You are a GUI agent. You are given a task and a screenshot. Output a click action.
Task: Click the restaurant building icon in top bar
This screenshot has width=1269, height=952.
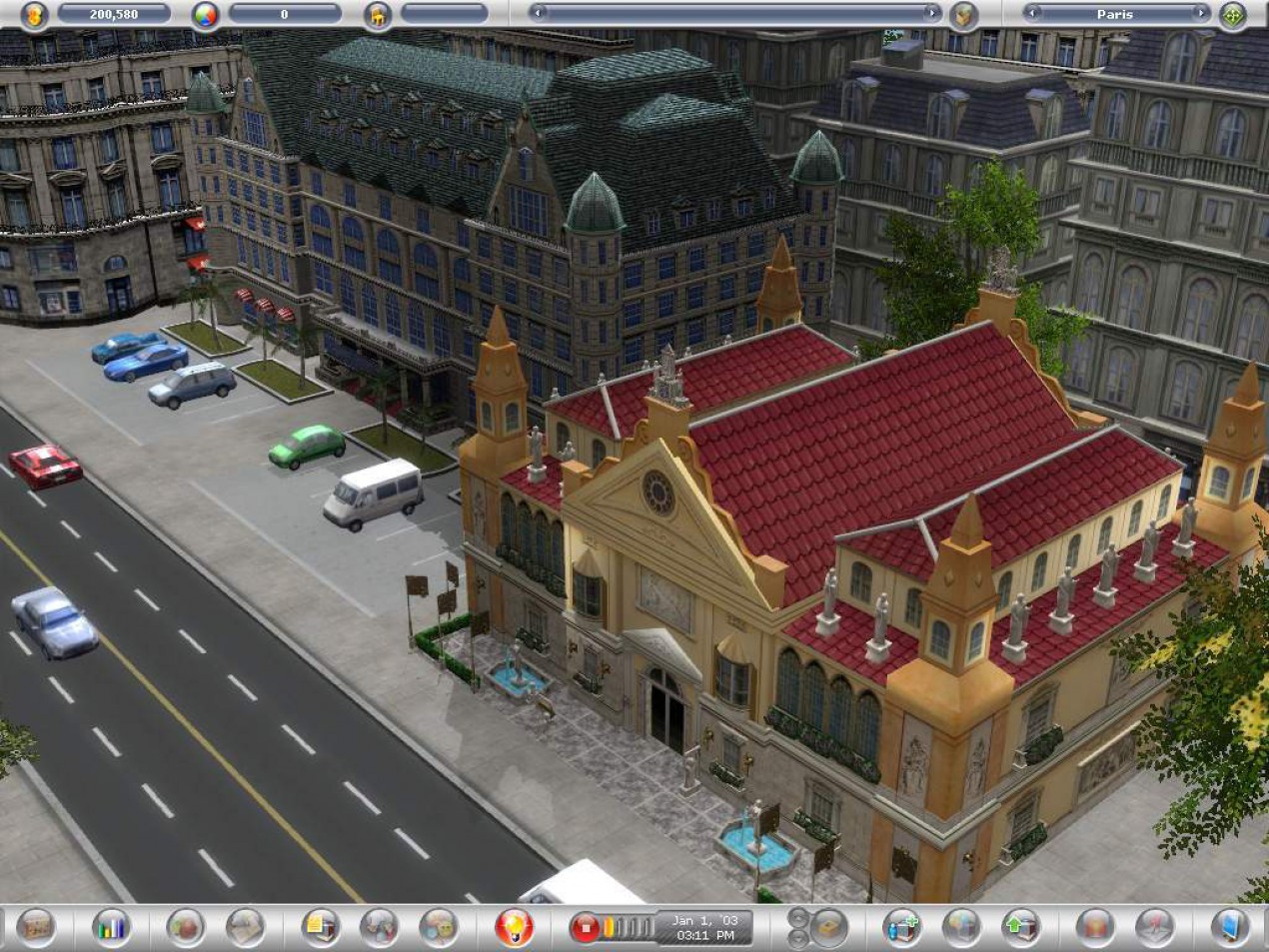click(964, 15)
